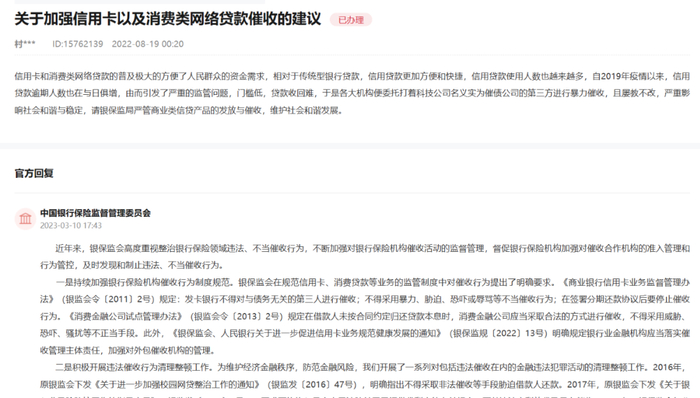Viewport: 700px width, 398px height.
Task: Click the reply line starting 近年来，银保监会高度重视
Action: click(x=373, y=249)
